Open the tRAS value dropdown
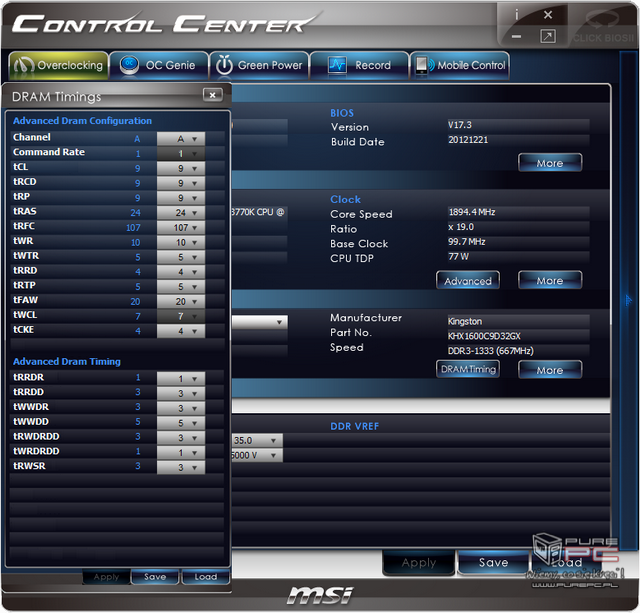Image resolution: width=640 pixels, height=613 pixels. [x=181, y=213]
